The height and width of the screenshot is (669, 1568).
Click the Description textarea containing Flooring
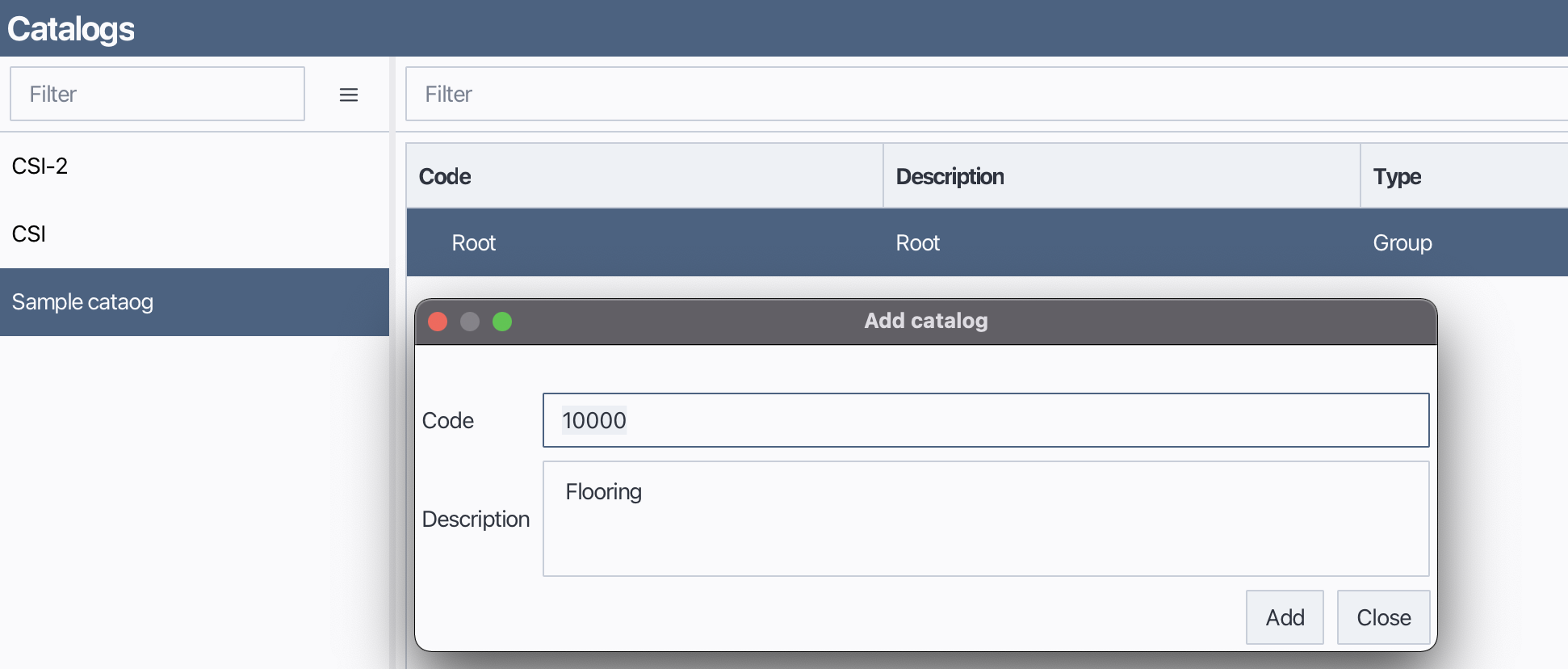[x=986, y=519]
